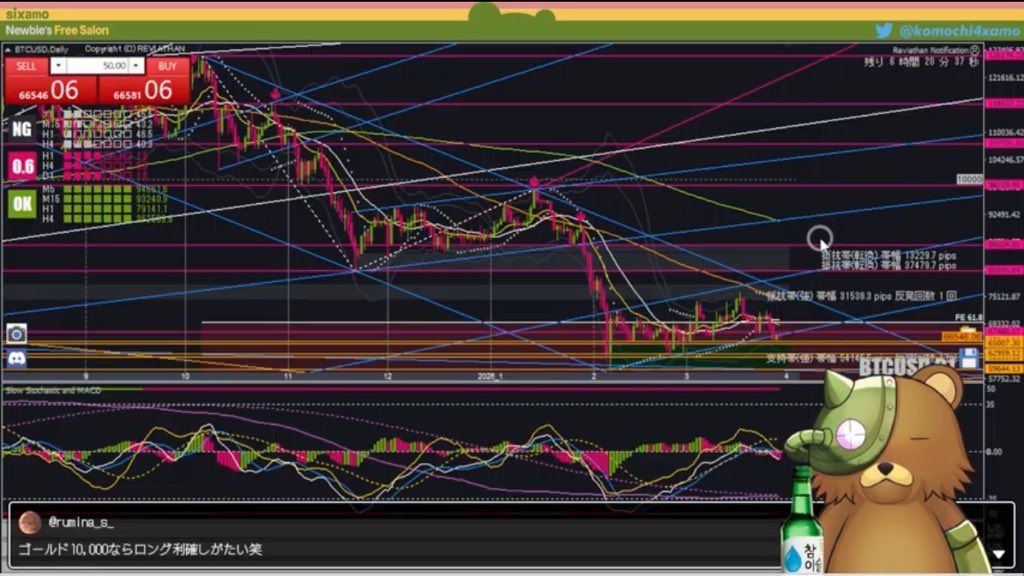This screenshot has height=576, width=1024.
Task: Click the camera screenshot icon
Action: point(16,334)
